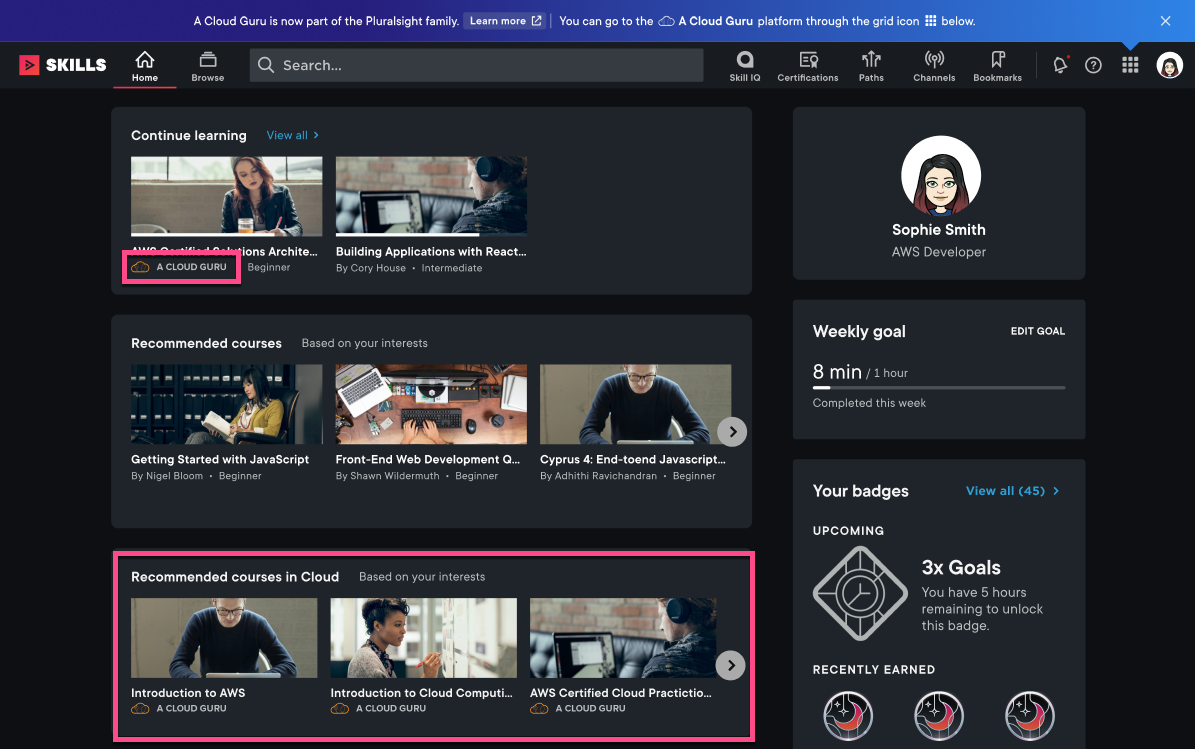The image size is (1195, 749).
Task: Open Front-End Web Development course thumbnail
Action: pos(431,404)
